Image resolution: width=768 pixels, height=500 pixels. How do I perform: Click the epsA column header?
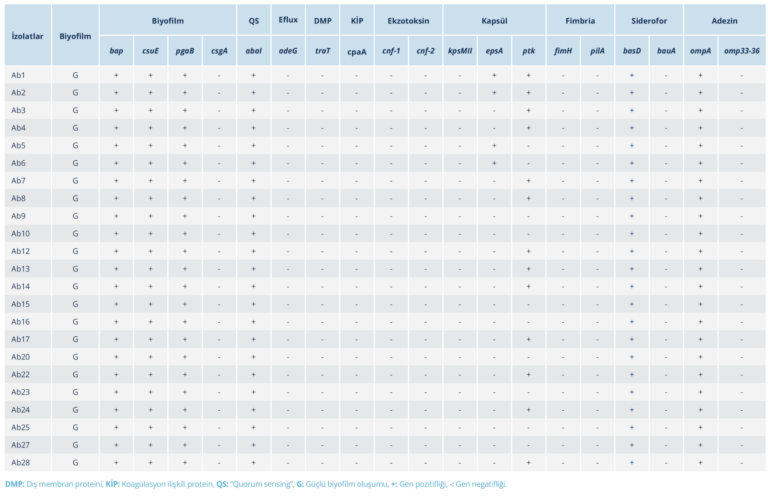click(x=494, y=50)
